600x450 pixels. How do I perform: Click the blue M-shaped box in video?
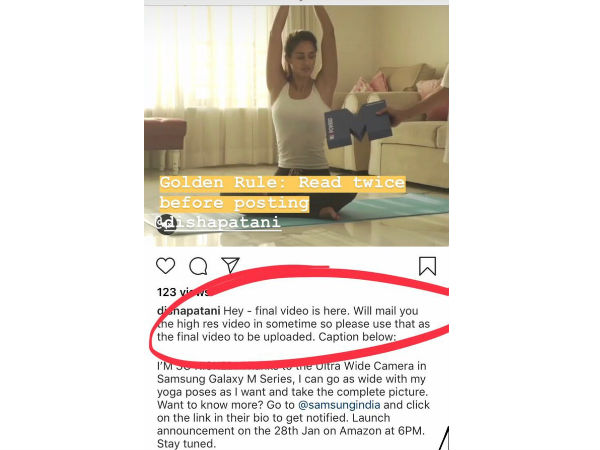click(x=358, y=125)
